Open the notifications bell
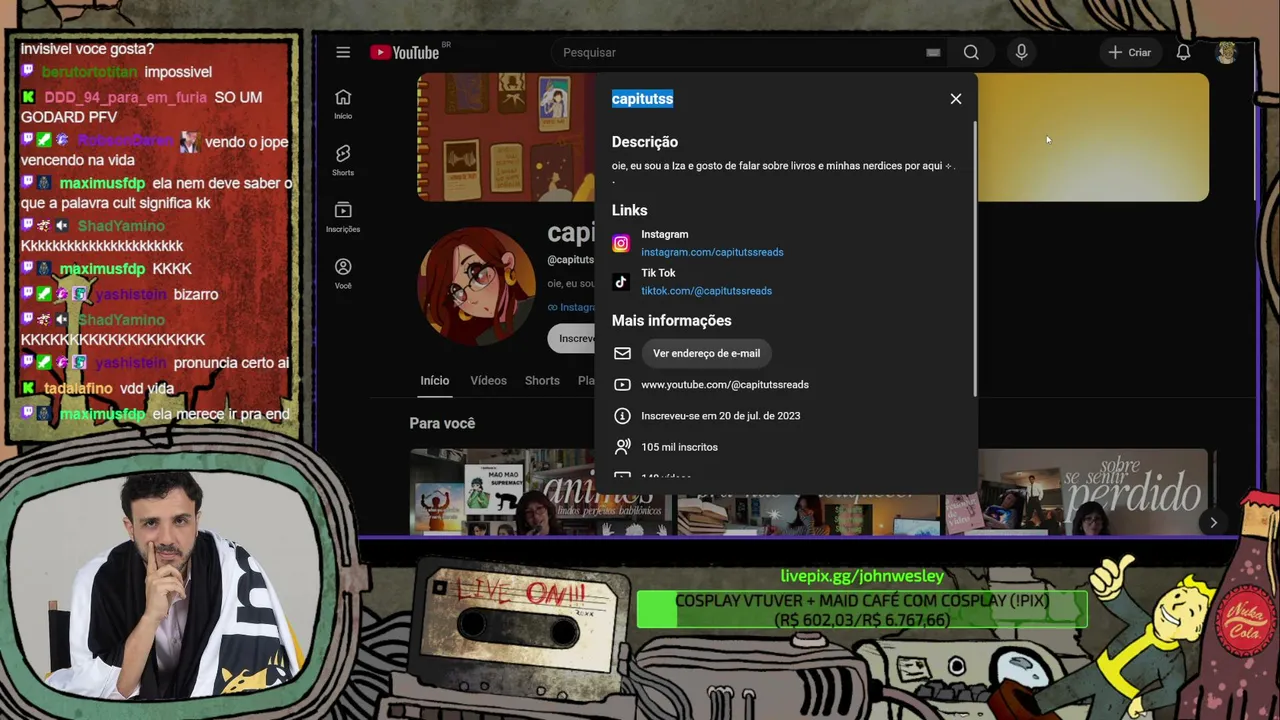The height and width of the screenshot is (720, 1280). click(1183, 52)
